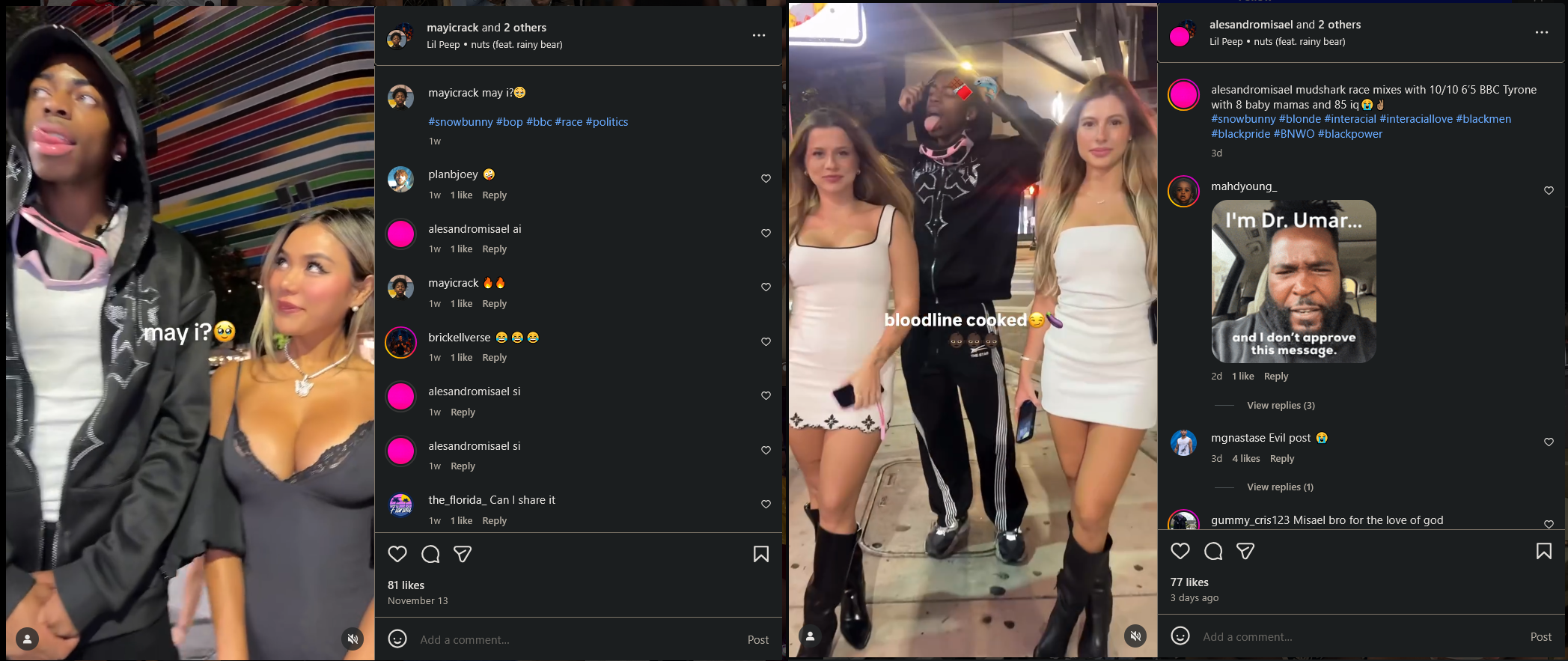
Task: Open three-dot menu on alesandromisael post
Action: tap(1542, 32)
